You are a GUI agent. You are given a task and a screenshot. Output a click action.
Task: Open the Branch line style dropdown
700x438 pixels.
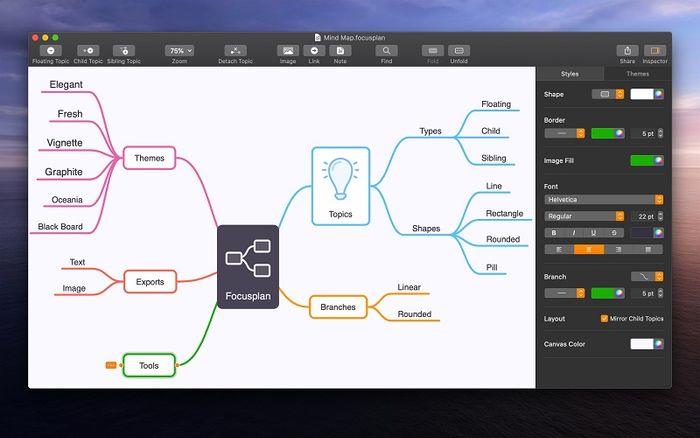pos(565,293)
